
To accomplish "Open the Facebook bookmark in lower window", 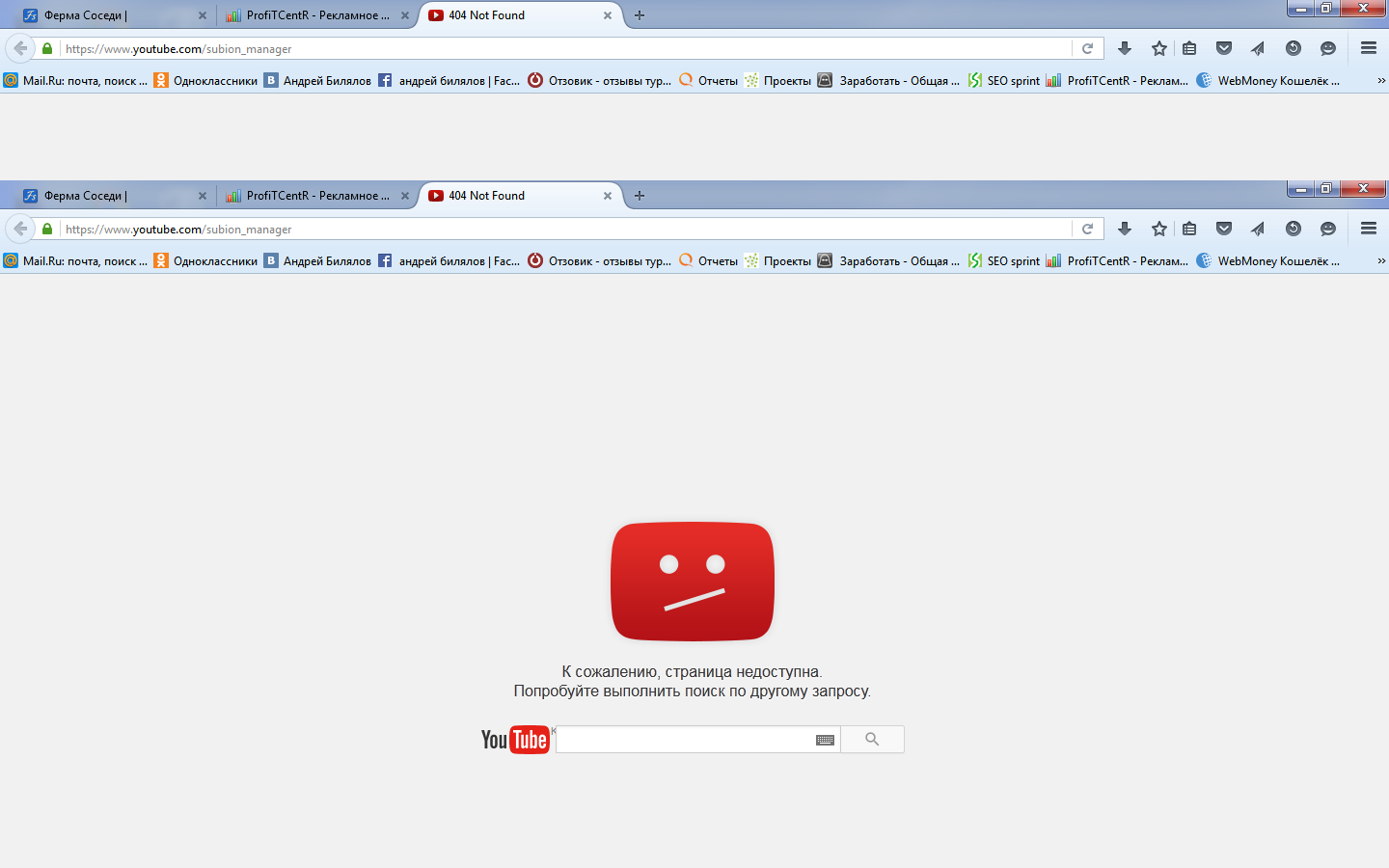I will click(x=449, y=260).
